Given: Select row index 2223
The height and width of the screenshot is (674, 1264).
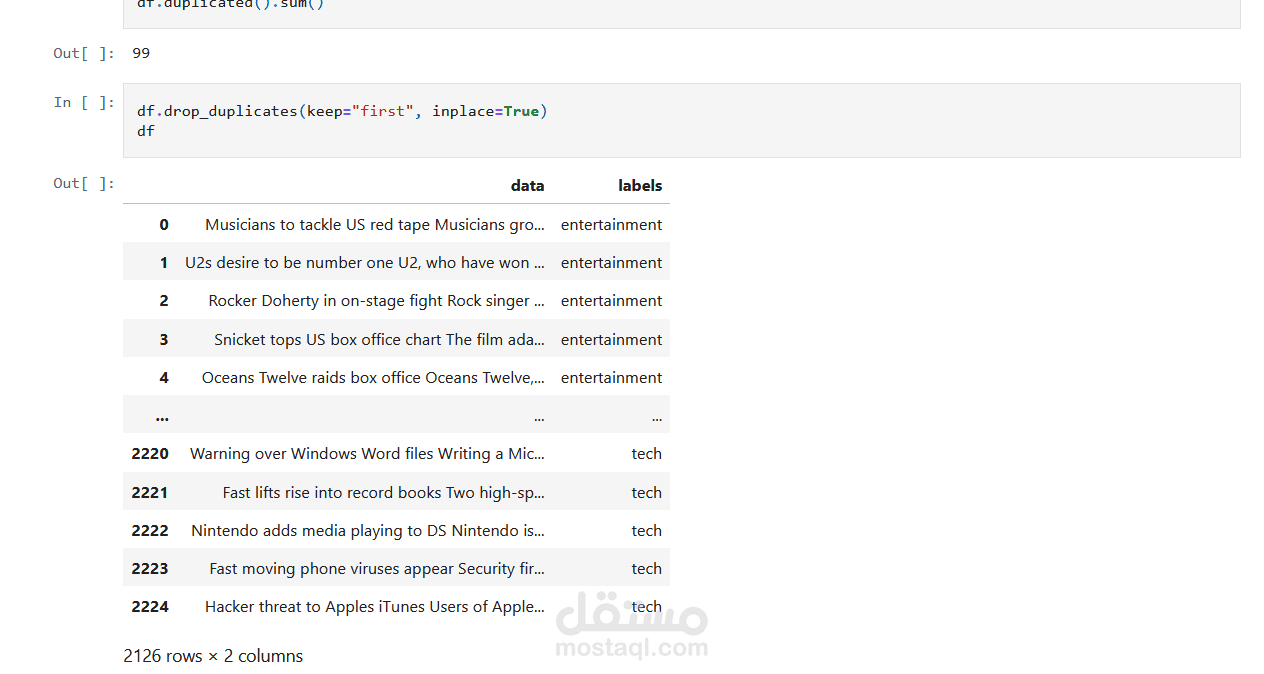Looking at the screenshot, I should pyautogui.click(x=150, y=569).
